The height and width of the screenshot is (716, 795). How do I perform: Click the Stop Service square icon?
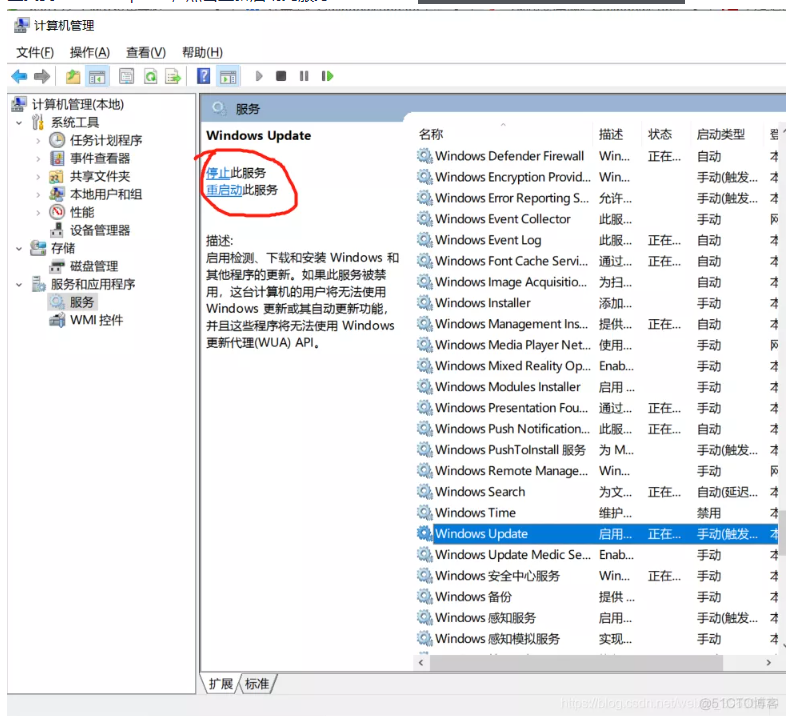(281, 77)
